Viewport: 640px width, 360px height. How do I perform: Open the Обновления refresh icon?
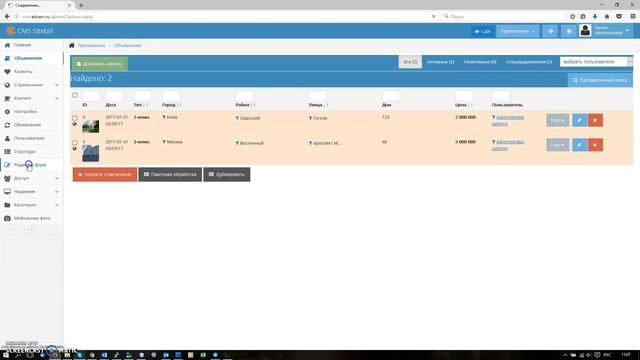(7, 125)
